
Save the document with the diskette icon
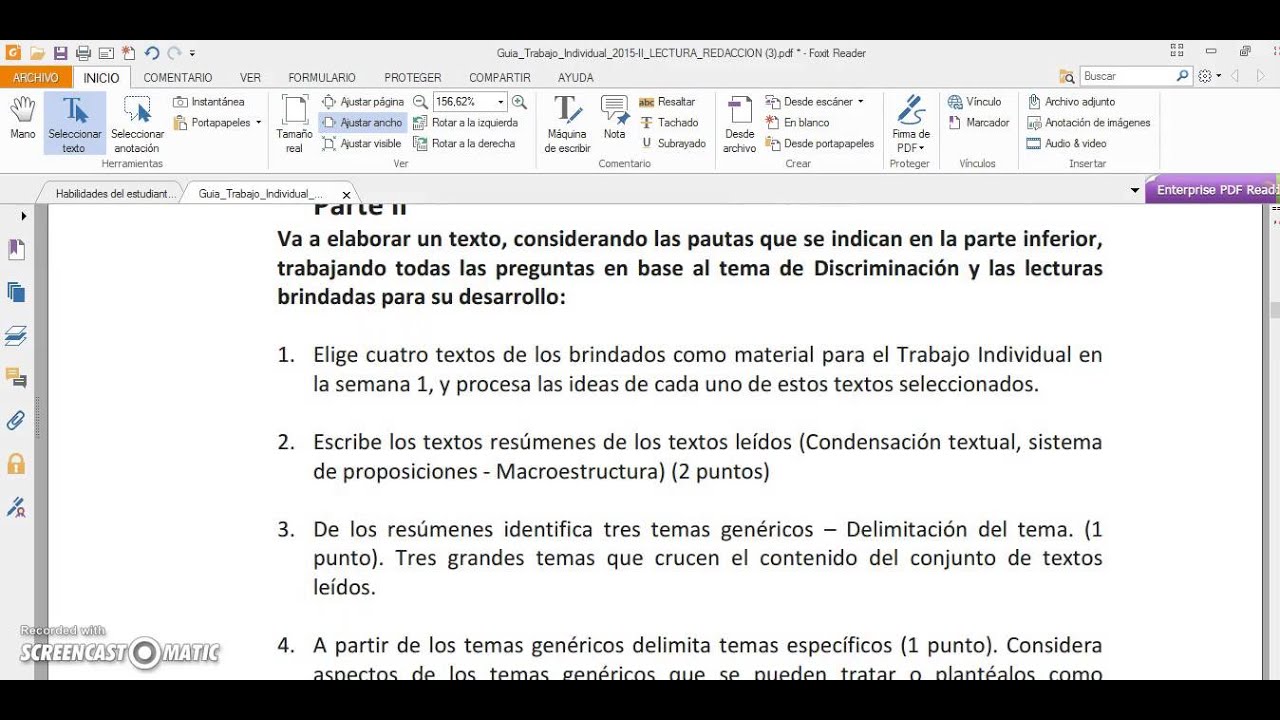[60, 53]
